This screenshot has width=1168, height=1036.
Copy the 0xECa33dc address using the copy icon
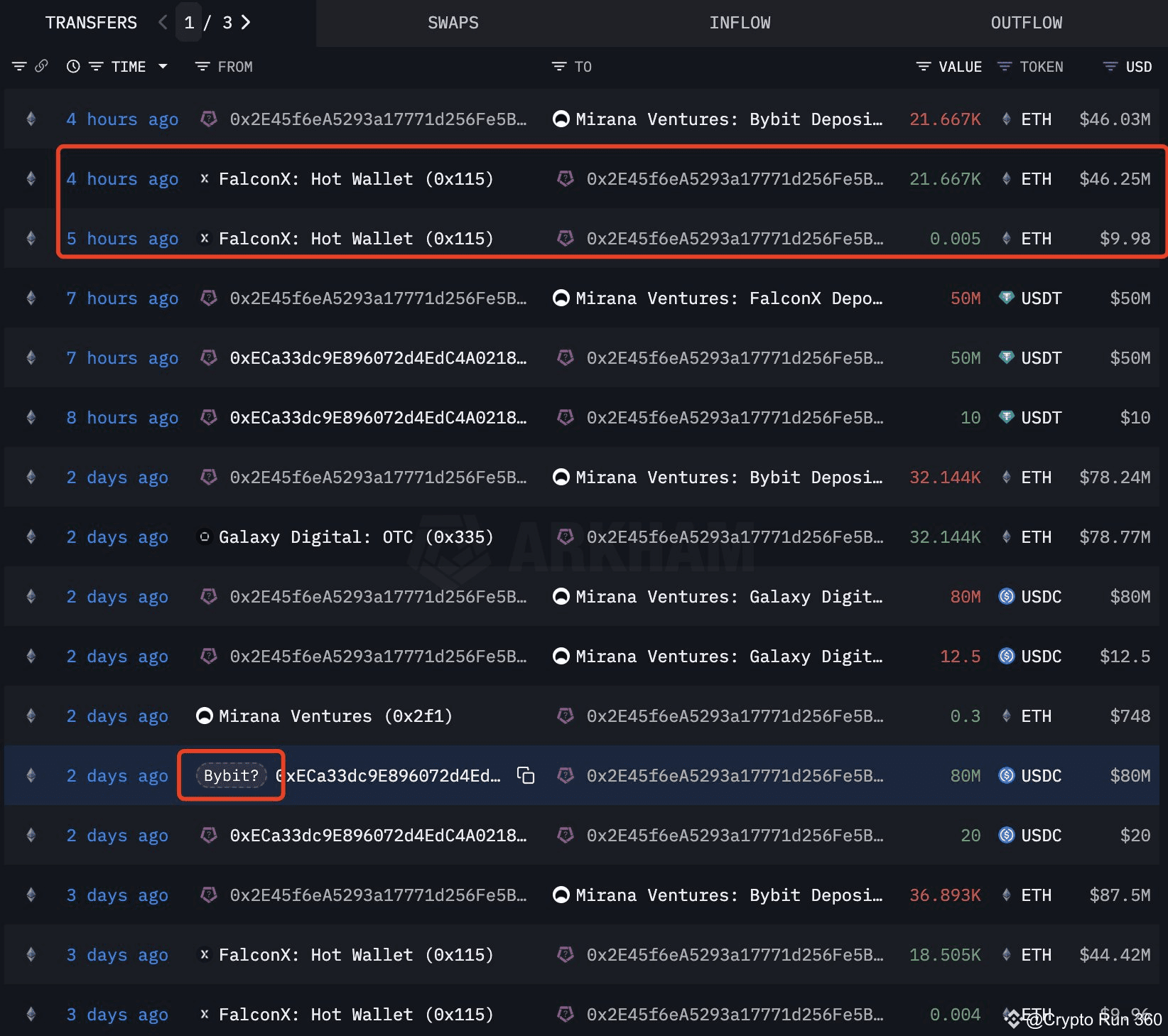pyautogui.click(x=526, y=775)
